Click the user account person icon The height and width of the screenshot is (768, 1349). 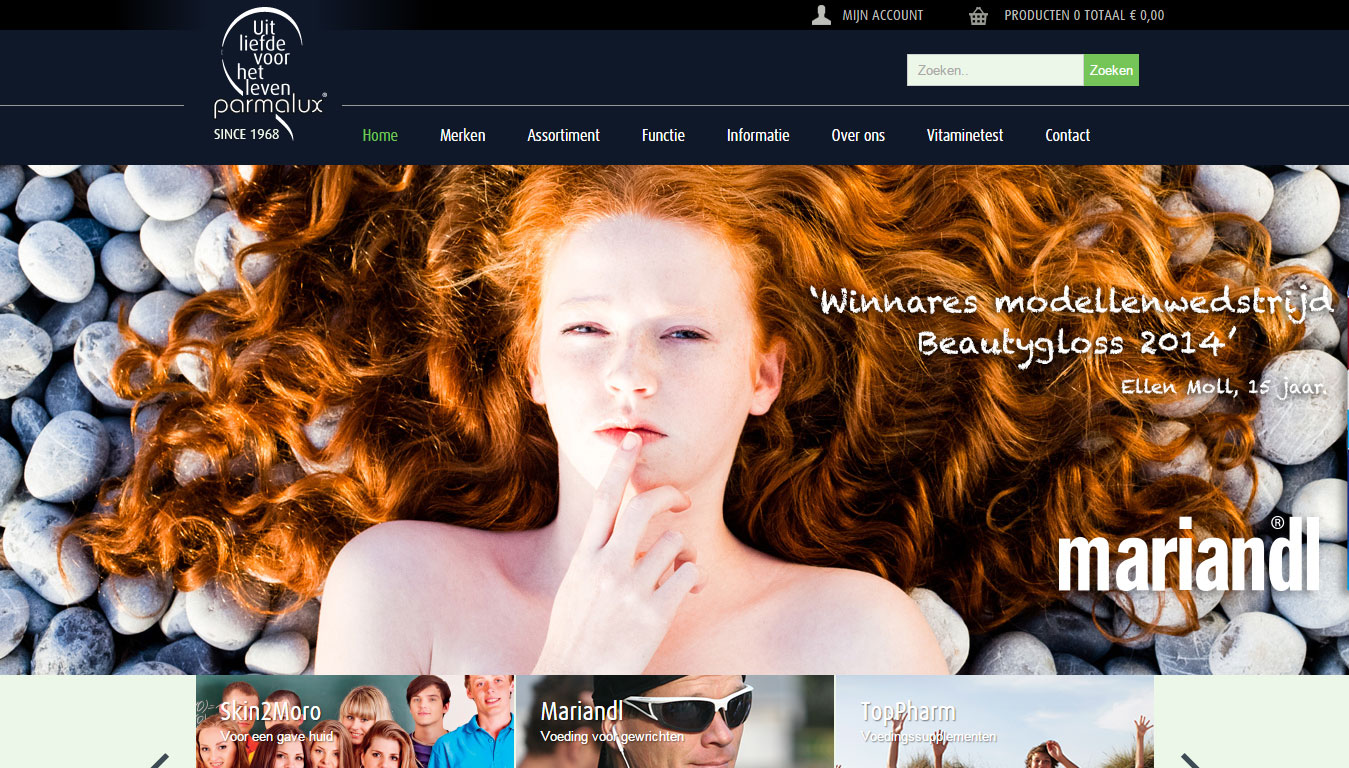coord(821,15)
